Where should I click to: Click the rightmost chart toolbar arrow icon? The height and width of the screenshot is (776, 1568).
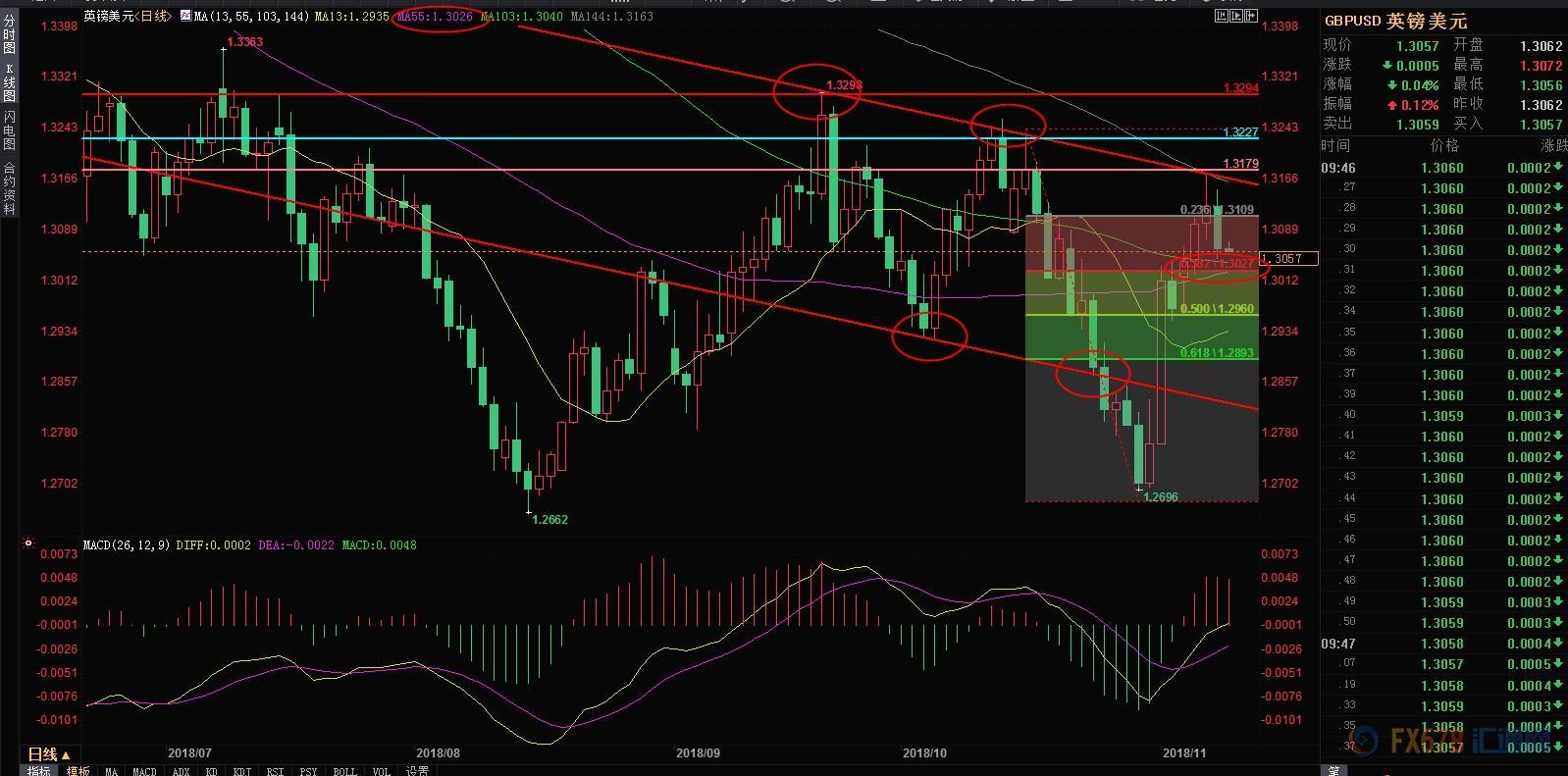pyautogui.click(x=1250, y=16)
